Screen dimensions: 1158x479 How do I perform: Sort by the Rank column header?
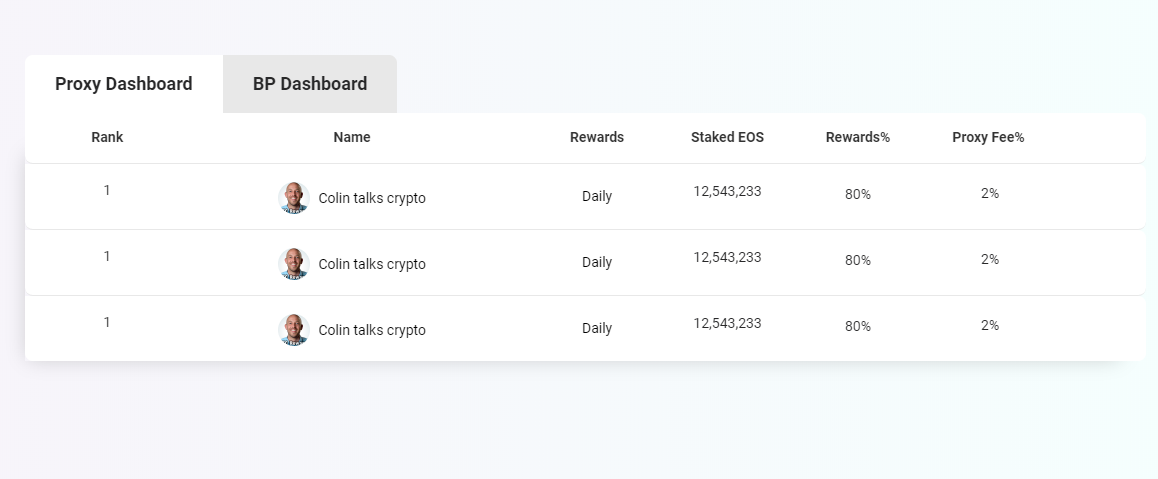coord(107,138)
